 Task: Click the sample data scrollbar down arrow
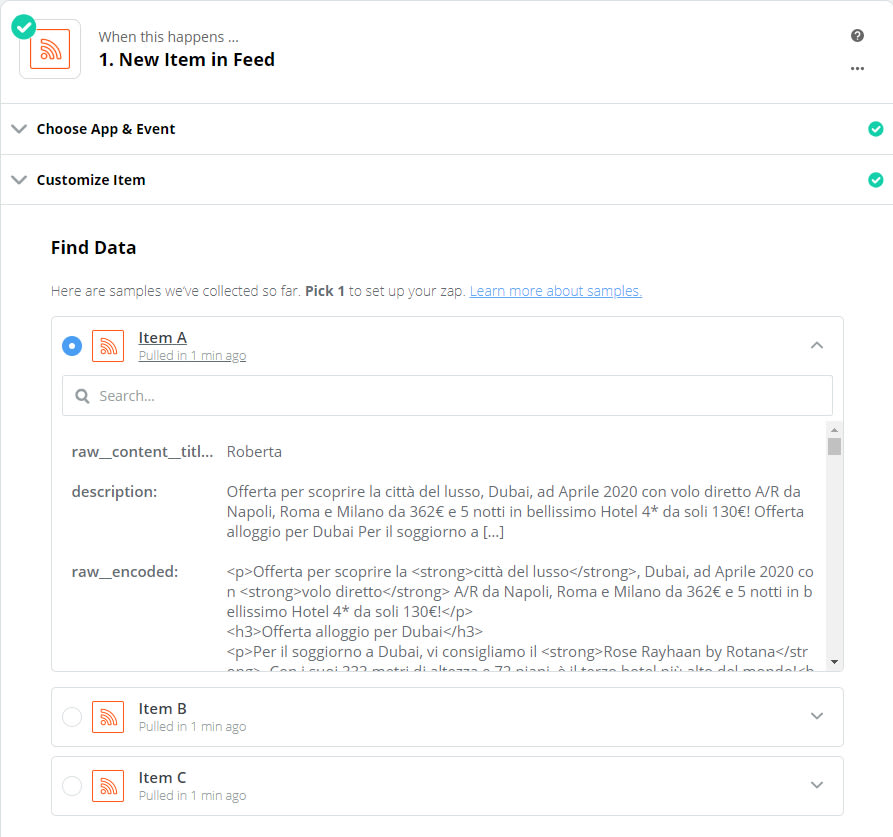coord(834,662)
